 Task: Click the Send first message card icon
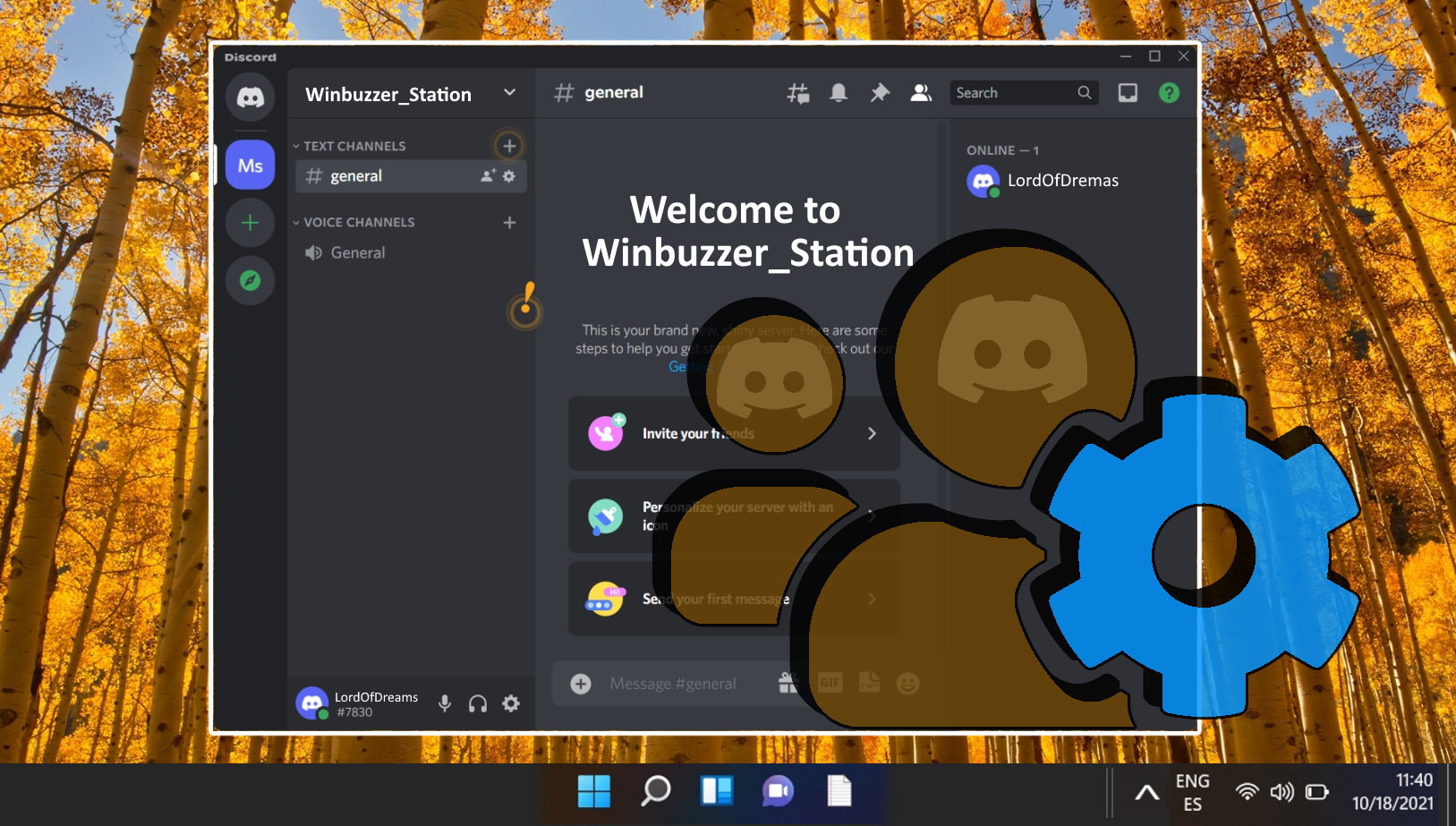(606, 599)
